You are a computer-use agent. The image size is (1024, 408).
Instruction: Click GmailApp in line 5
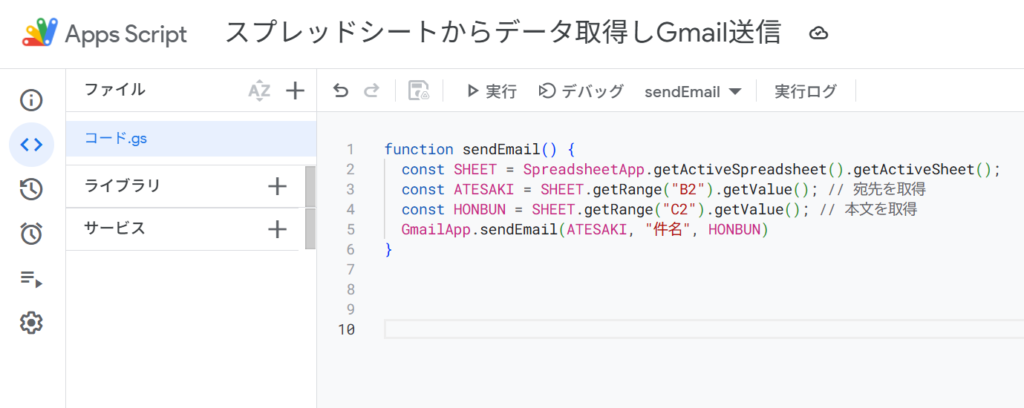click(436, 230)
